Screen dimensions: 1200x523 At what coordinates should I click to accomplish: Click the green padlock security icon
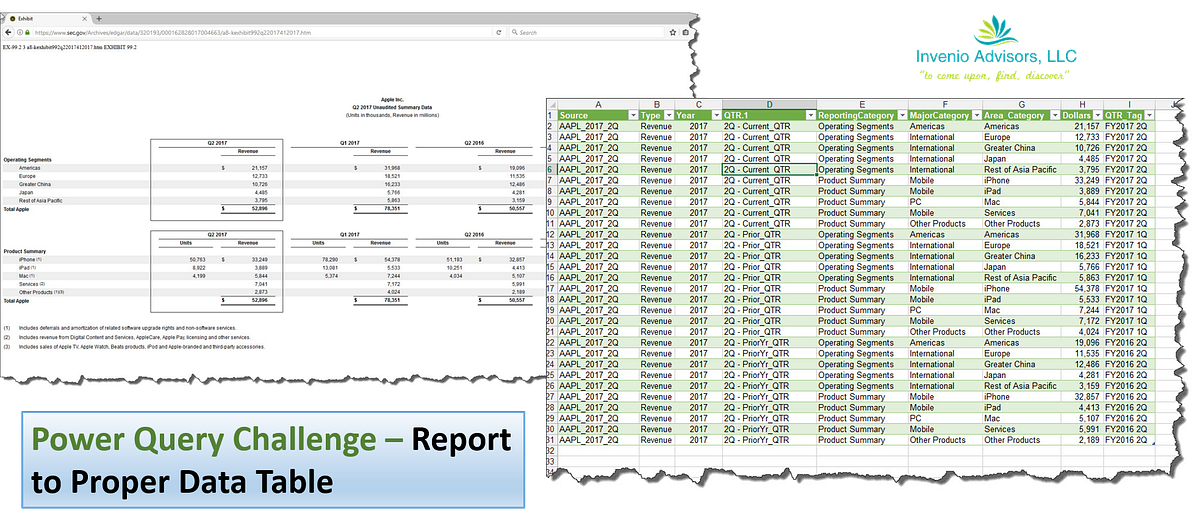point(27,33)
